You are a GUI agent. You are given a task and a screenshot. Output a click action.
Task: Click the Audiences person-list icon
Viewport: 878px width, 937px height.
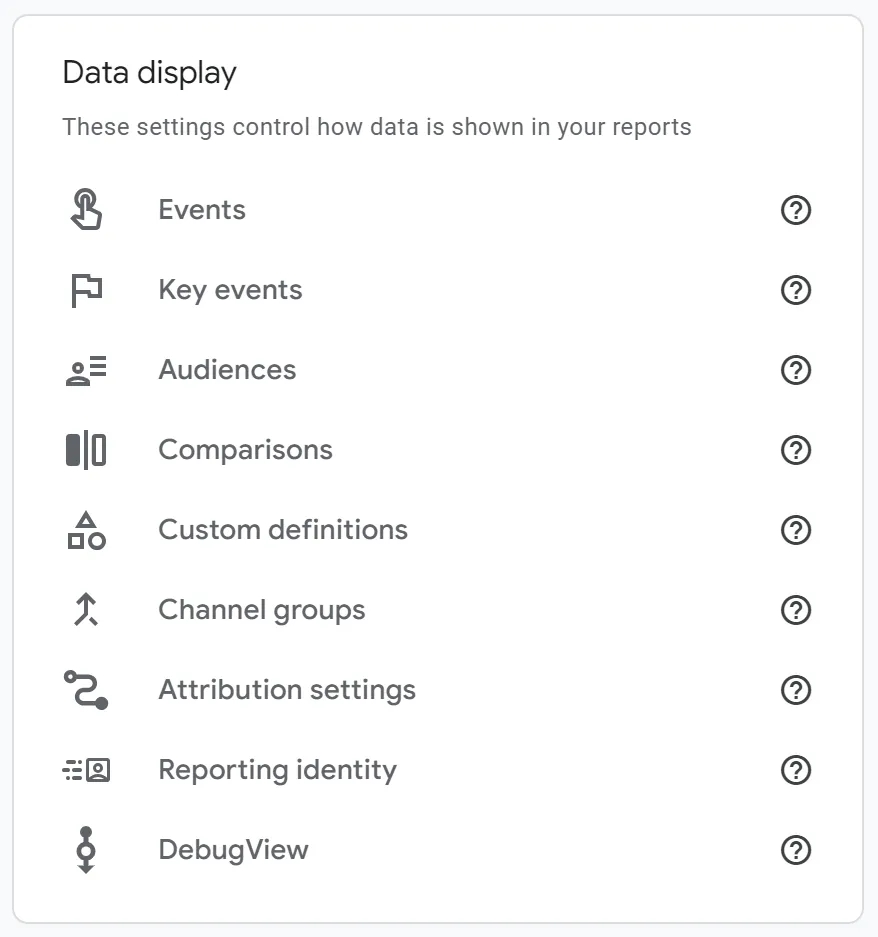(x=86, y=370)
